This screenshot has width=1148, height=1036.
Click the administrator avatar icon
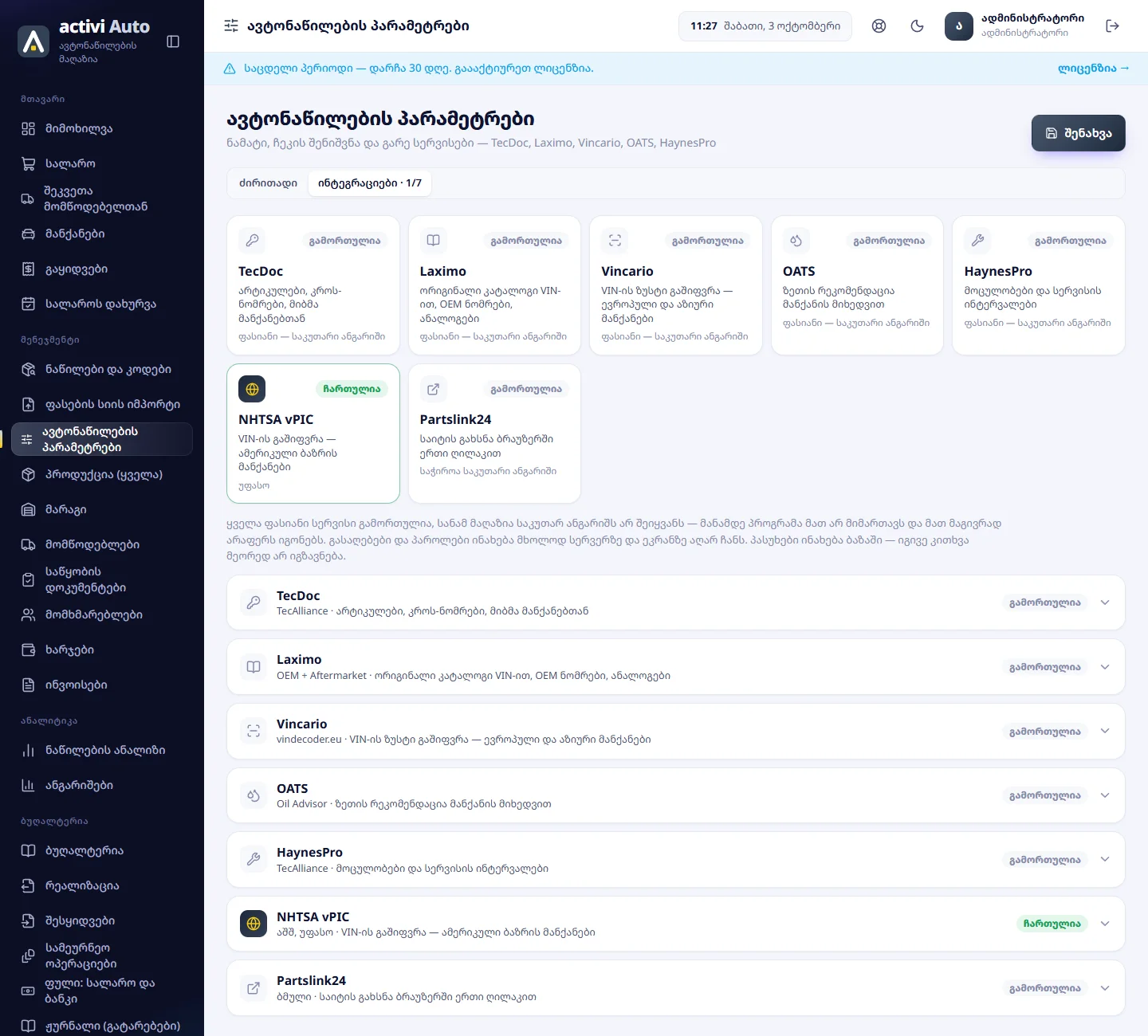coord(959,26)
